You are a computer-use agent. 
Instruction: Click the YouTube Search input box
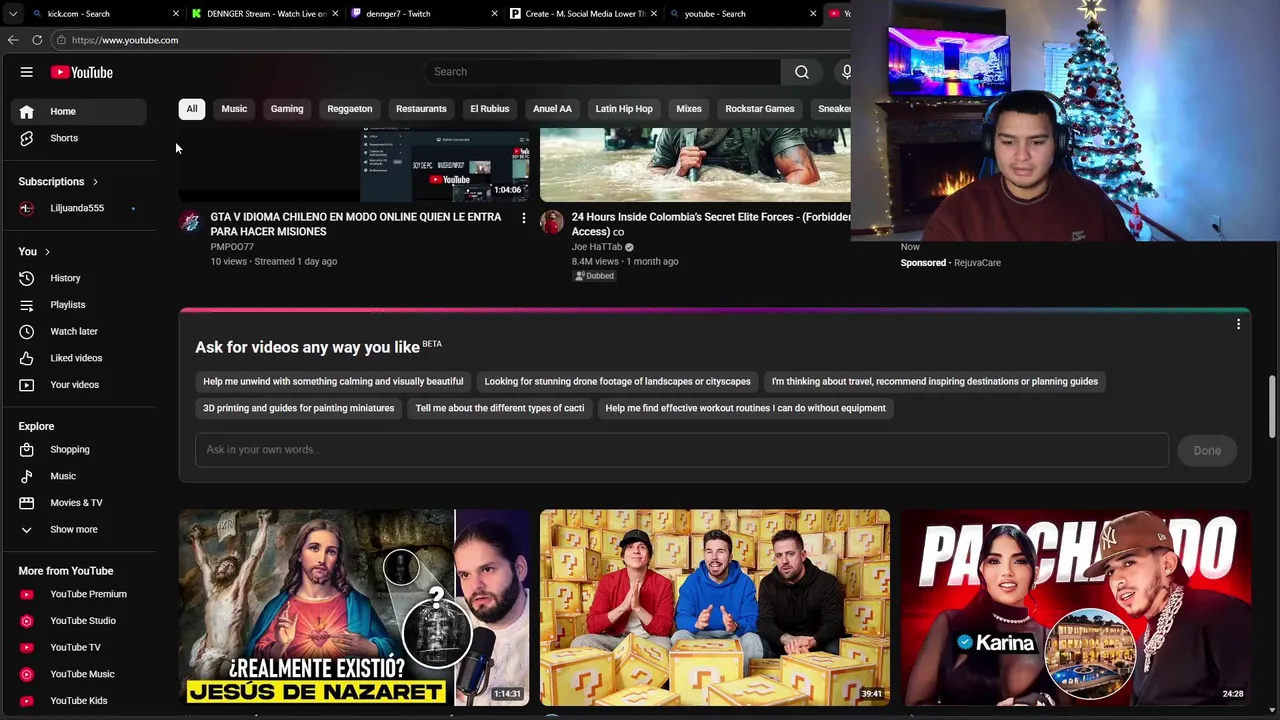tap(602, 72)
